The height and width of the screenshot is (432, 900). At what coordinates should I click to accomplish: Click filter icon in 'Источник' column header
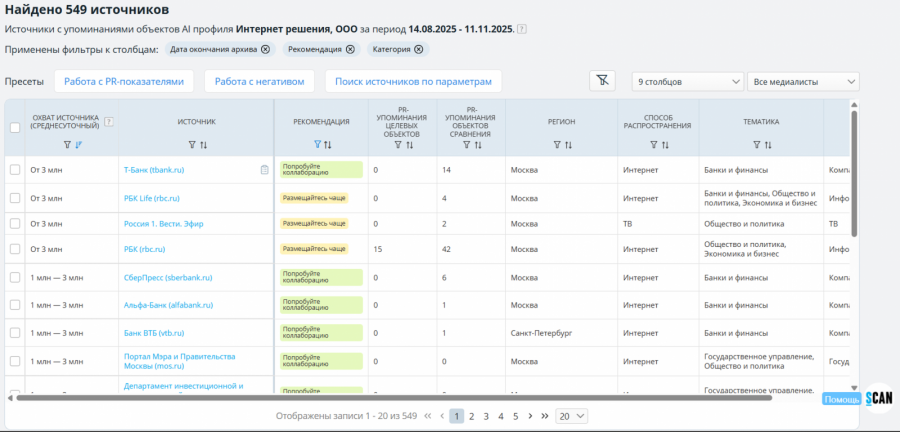pyautogui.click(x=191, y=145)
